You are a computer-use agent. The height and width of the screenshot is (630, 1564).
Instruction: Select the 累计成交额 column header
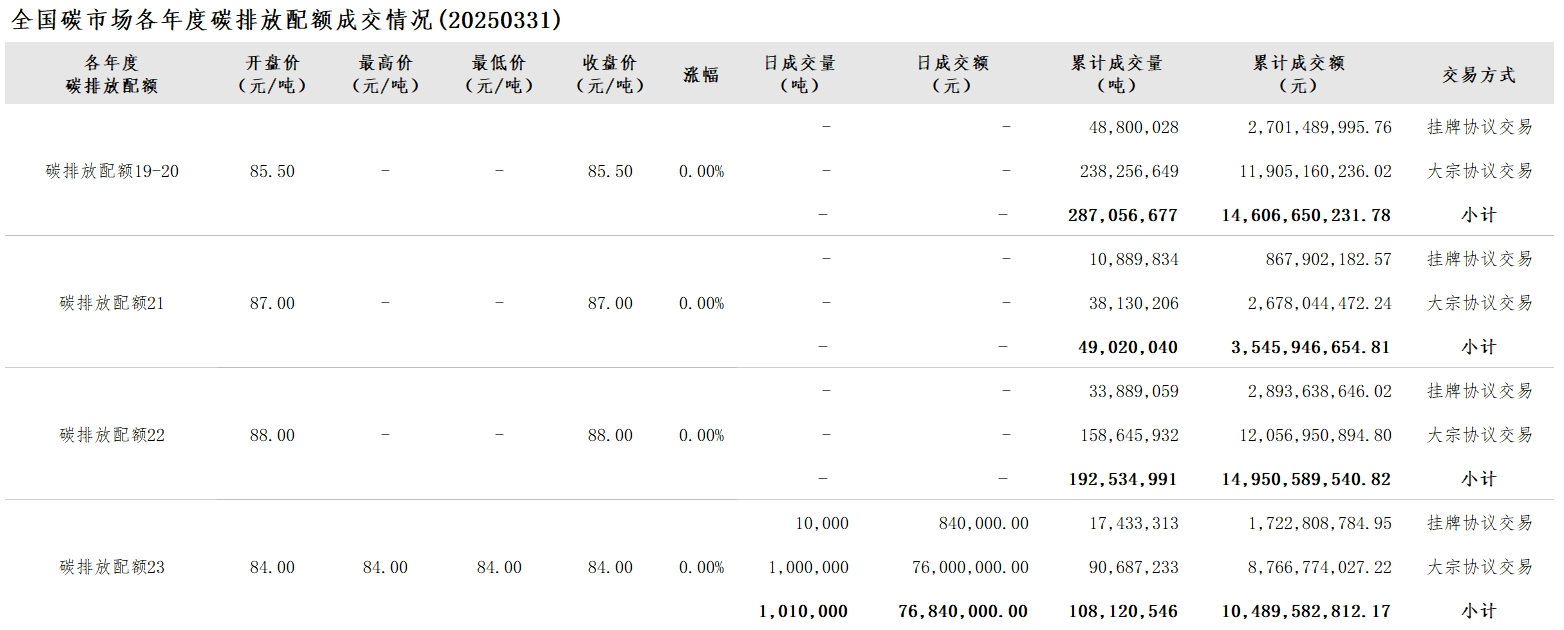1298,74
